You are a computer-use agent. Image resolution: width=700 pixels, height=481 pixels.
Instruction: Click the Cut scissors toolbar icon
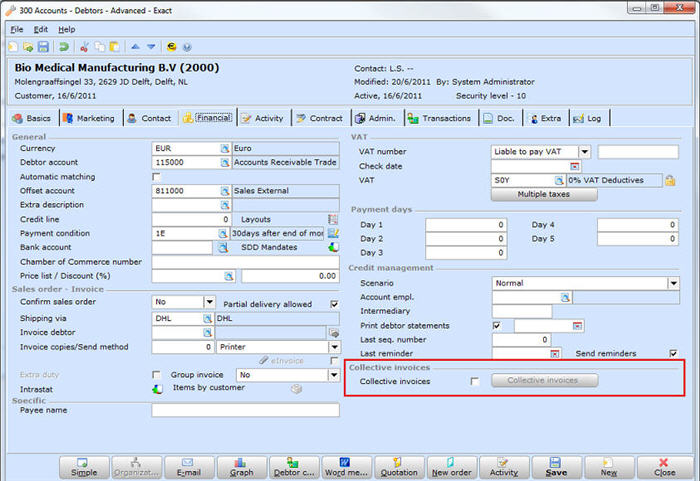coord(84,46)
